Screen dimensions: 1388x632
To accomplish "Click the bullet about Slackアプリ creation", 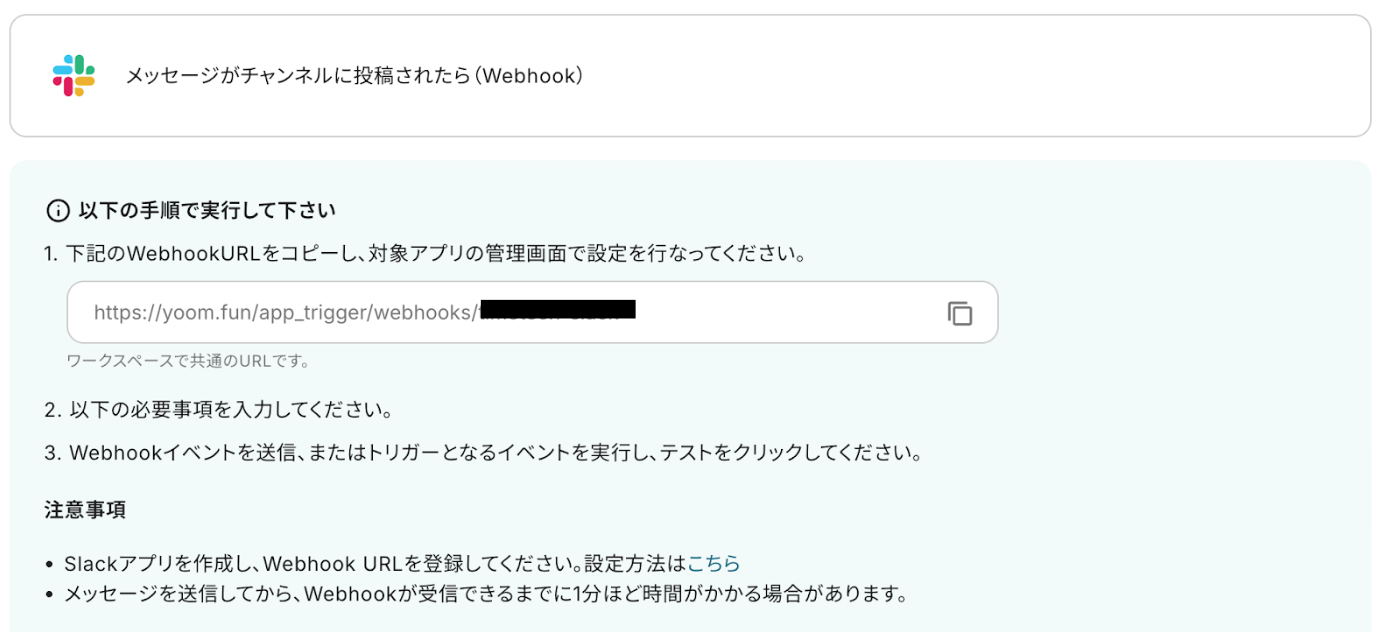I will click(350, 563).
